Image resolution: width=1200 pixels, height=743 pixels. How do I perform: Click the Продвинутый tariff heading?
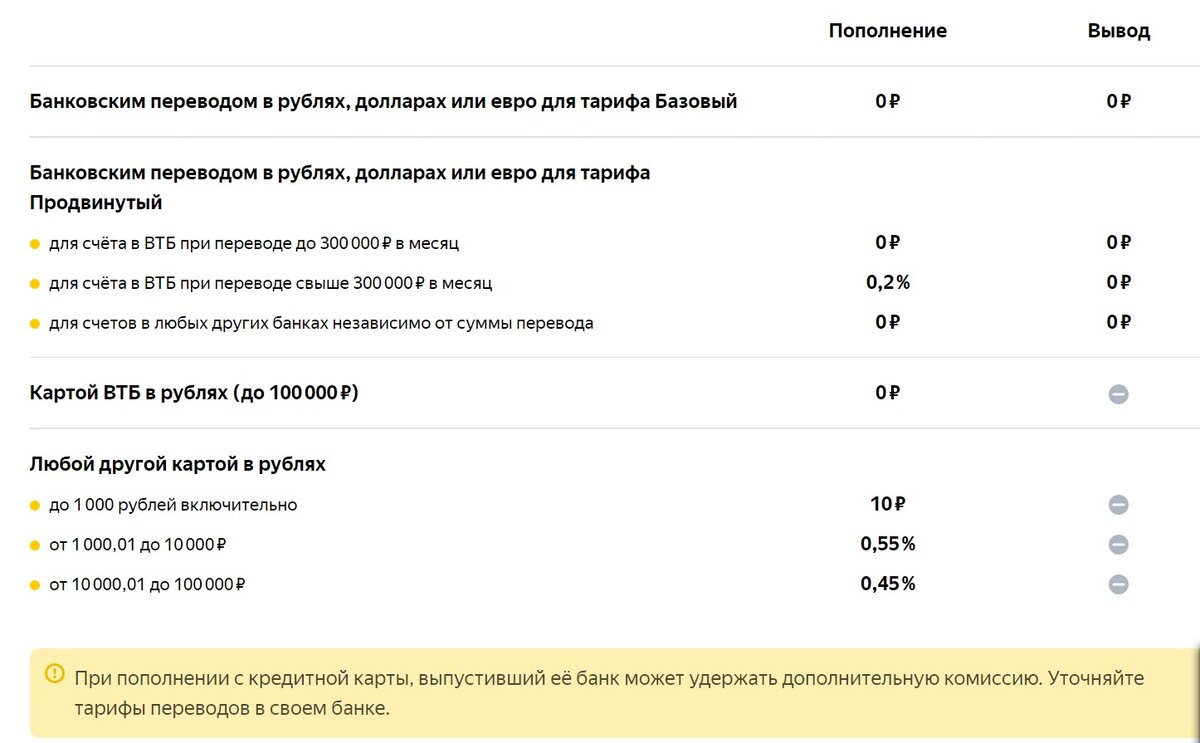pos(340,188)
